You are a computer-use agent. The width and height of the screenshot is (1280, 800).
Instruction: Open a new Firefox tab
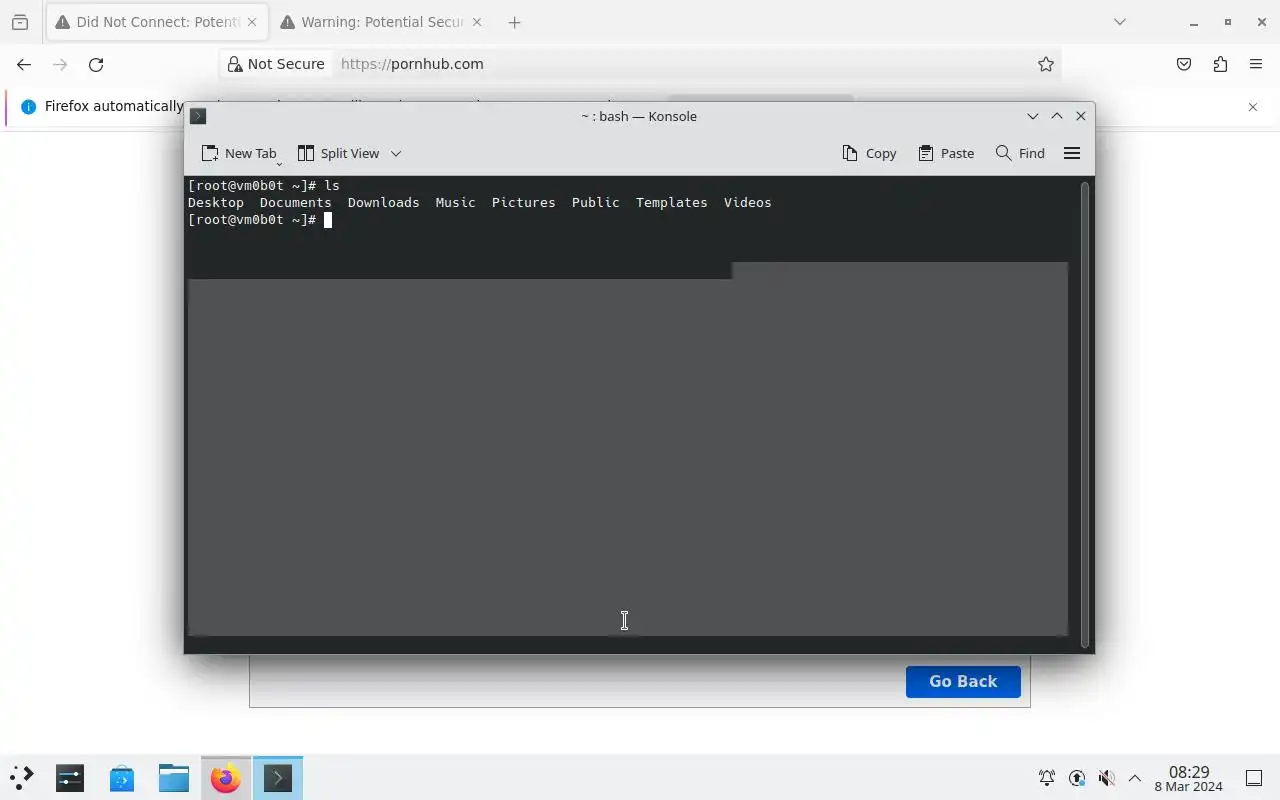(x=514, y=22)
